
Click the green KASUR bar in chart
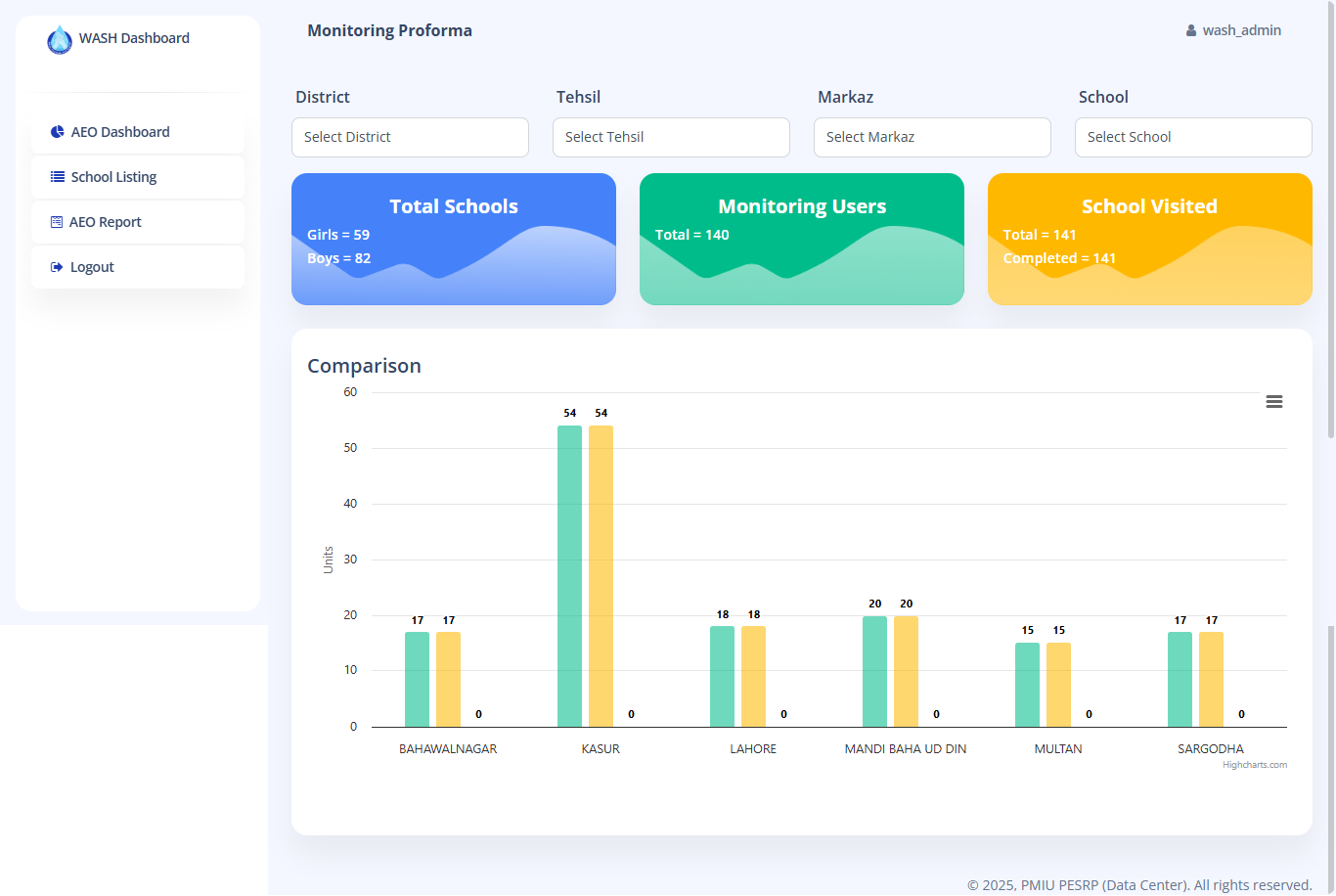pos(569,576)
